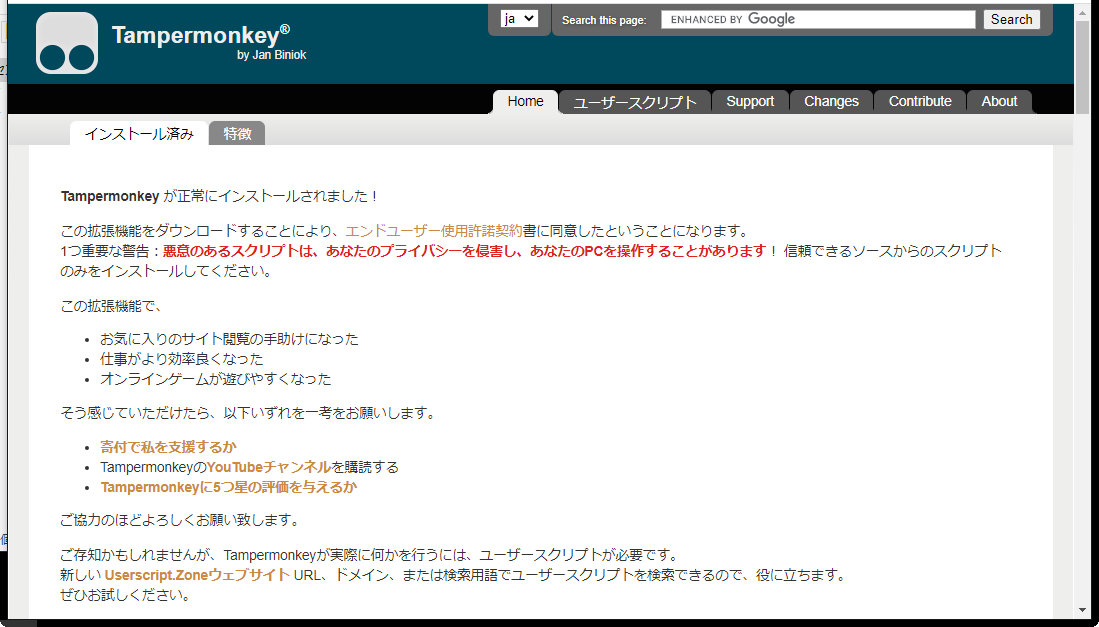Click the scrollbar down arrow
Screen dimensions: 1099x627
(1082, 610)
